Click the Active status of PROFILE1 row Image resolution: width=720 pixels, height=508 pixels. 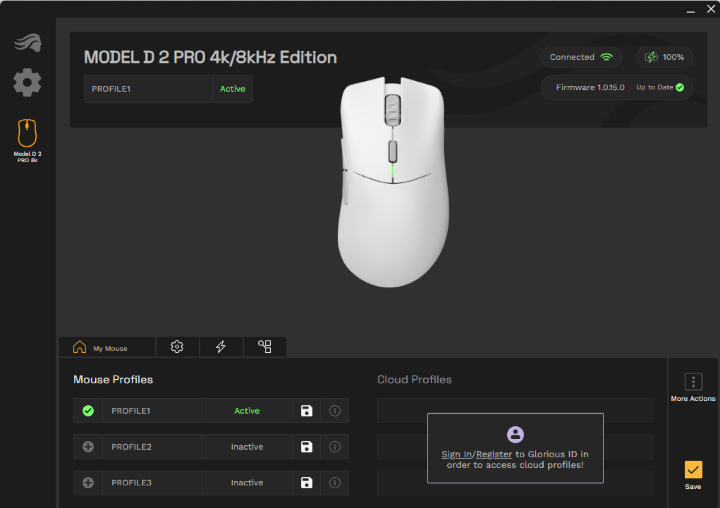(x=247, y=411)
